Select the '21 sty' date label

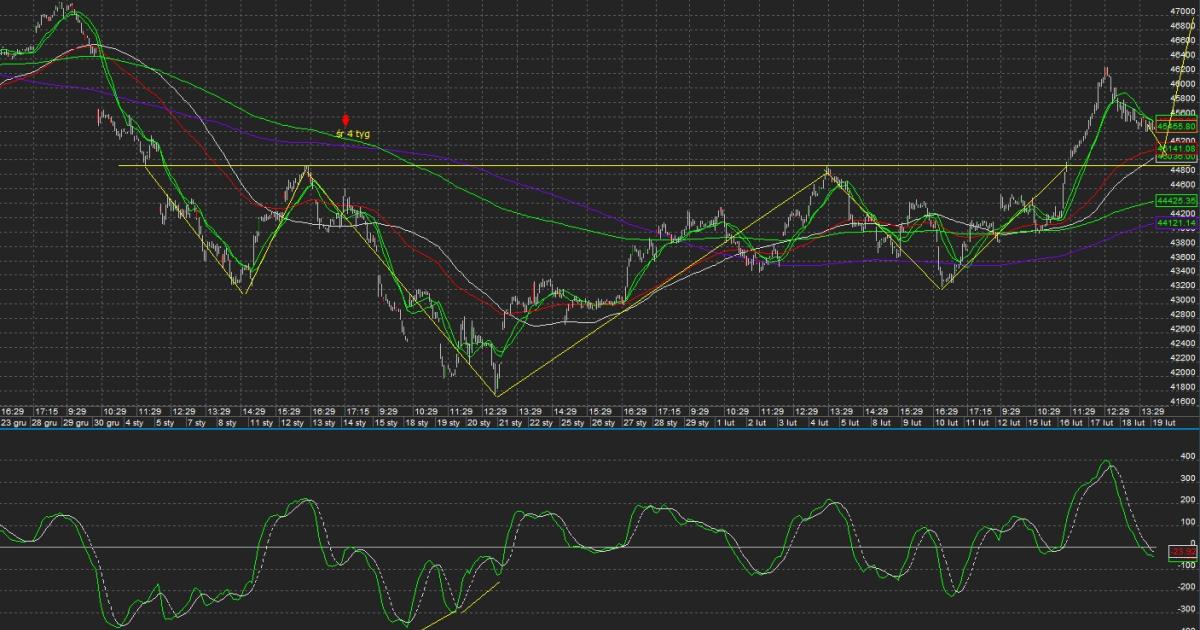pos(510,451)
